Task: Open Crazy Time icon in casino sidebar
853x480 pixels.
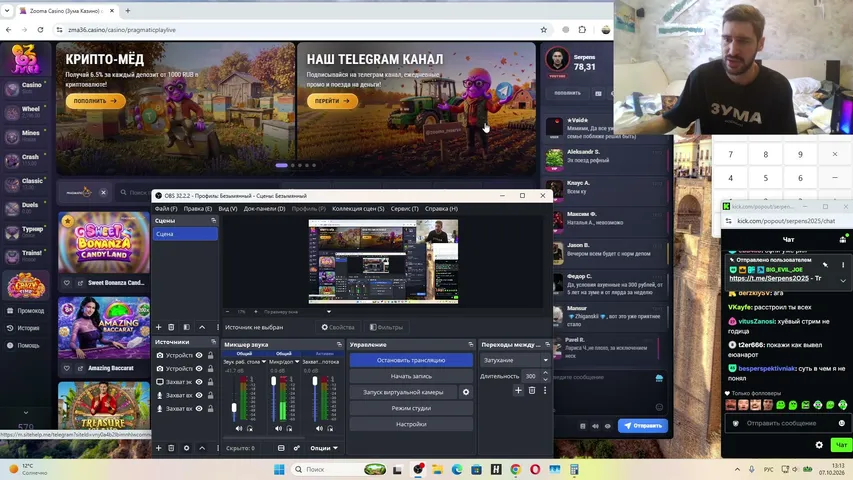Action: (26, 285)
